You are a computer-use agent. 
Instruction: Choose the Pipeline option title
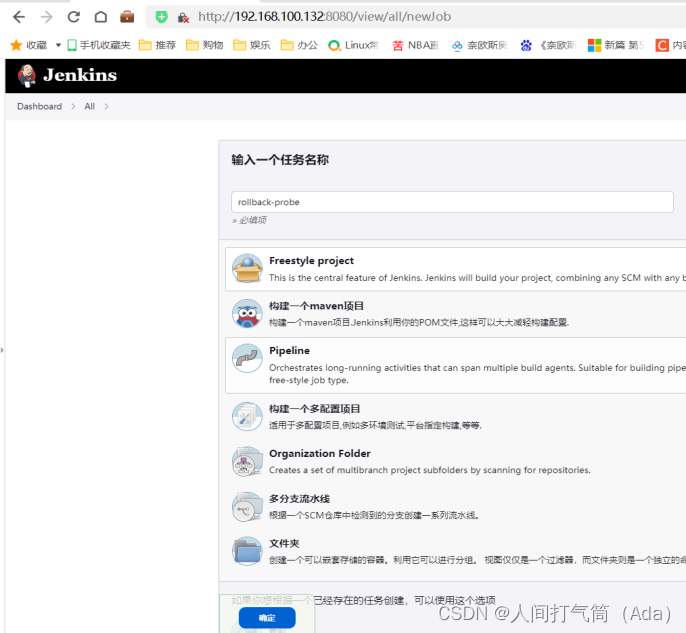click(x=290, y=350)
